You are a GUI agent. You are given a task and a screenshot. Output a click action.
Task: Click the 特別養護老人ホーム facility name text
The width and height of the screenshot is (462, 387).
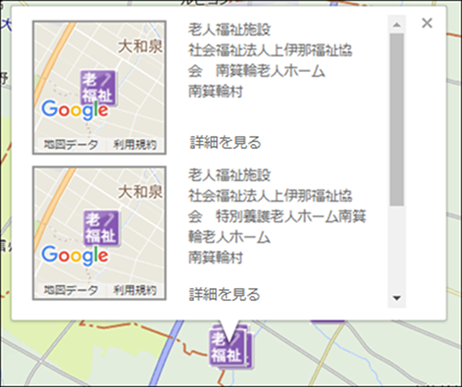[x=277, y=216]
